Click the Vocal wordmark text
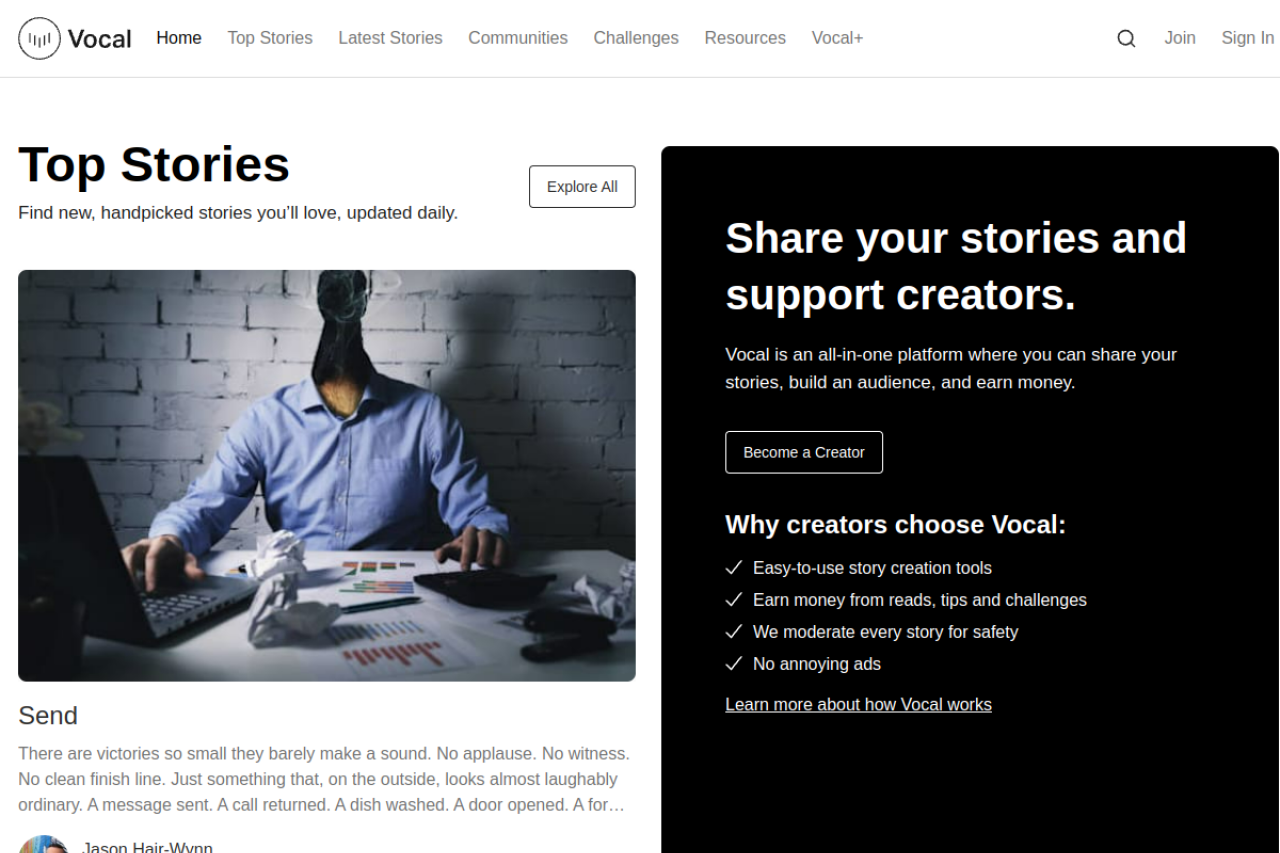Viewport: 1280px width, 853px height. 100,39
